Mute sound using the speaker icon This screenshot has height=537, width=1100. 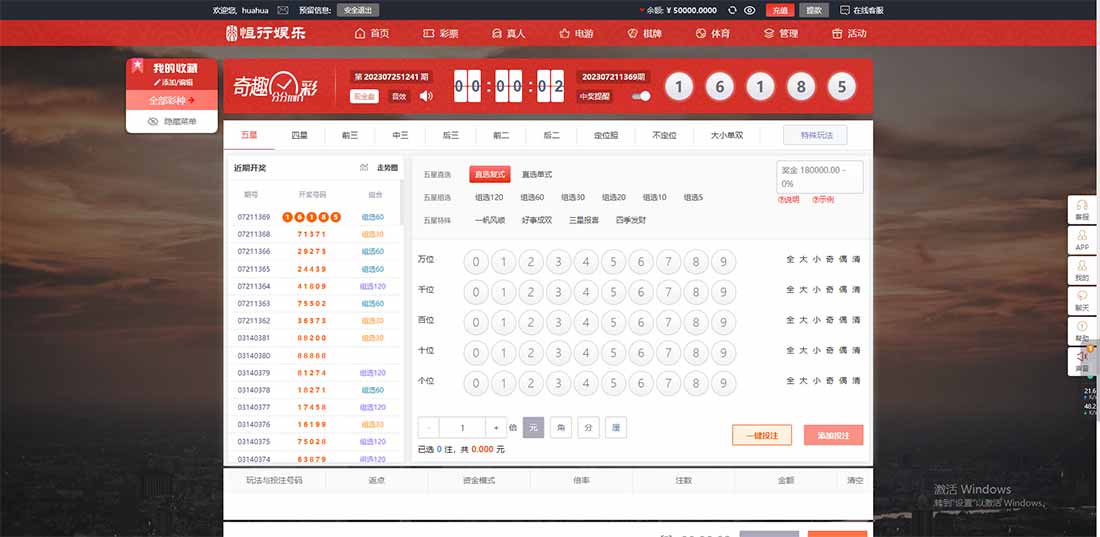point(426,96)
